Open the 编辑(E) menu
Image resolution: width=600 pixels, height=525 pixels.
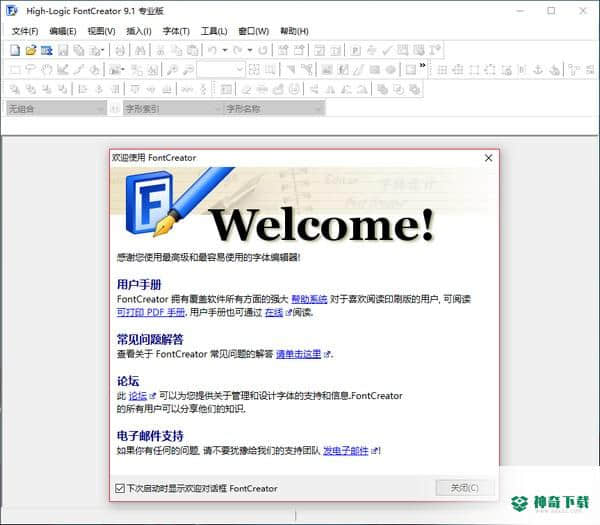(x=63, y=31)
